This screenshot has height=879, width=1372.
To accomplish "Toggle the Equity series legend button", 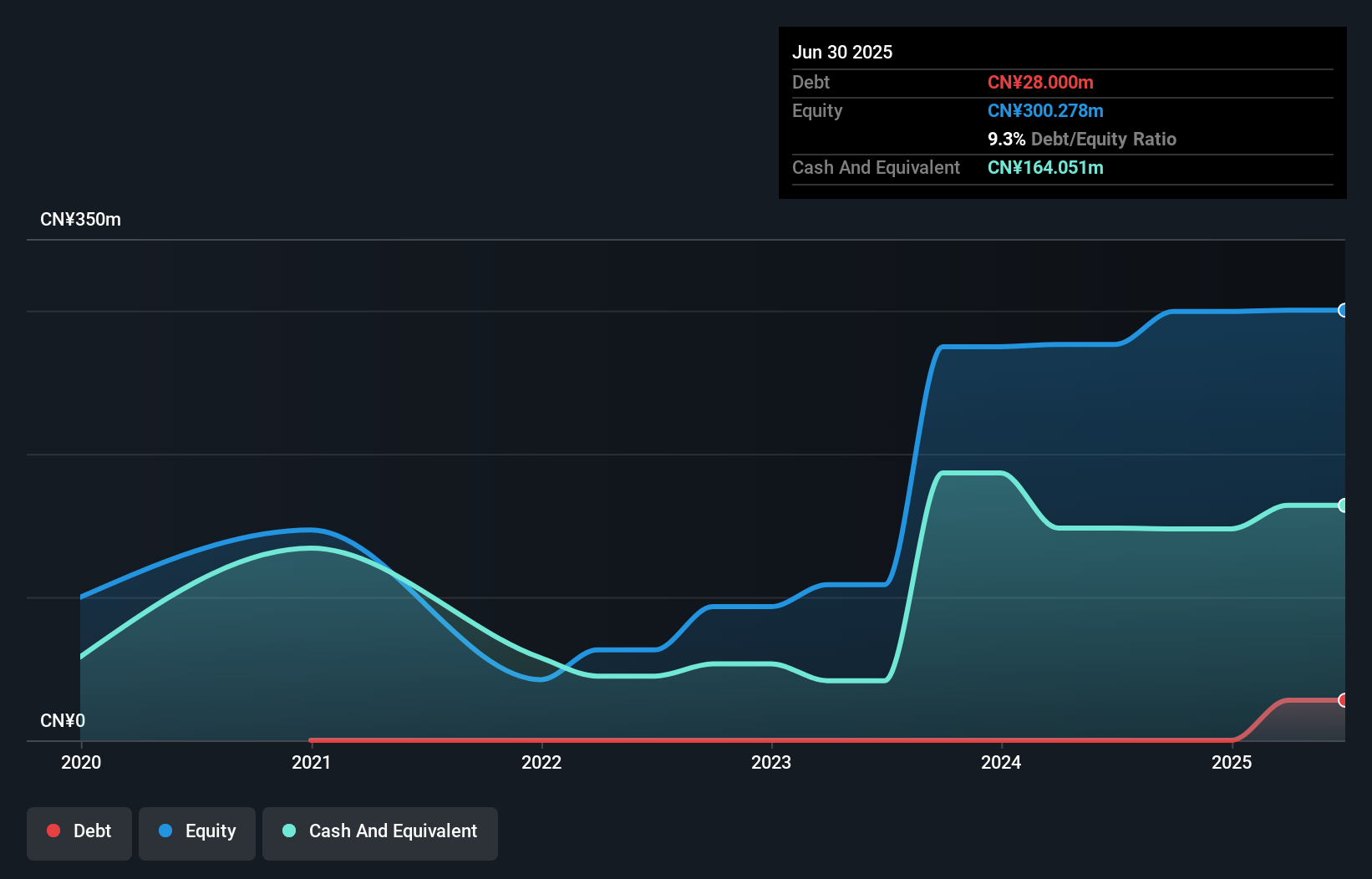I will pos(197,833).
